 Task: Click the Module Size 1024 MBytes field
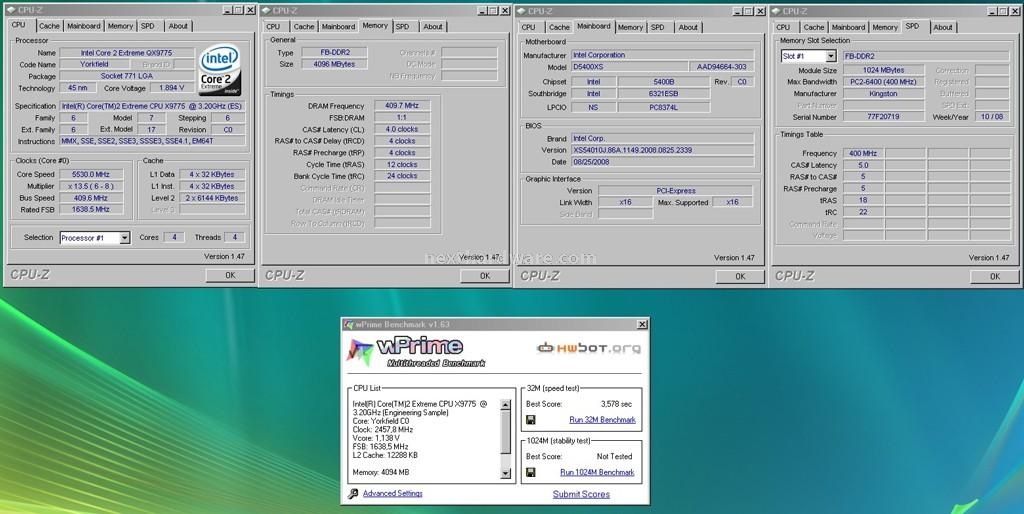(883, 71)
